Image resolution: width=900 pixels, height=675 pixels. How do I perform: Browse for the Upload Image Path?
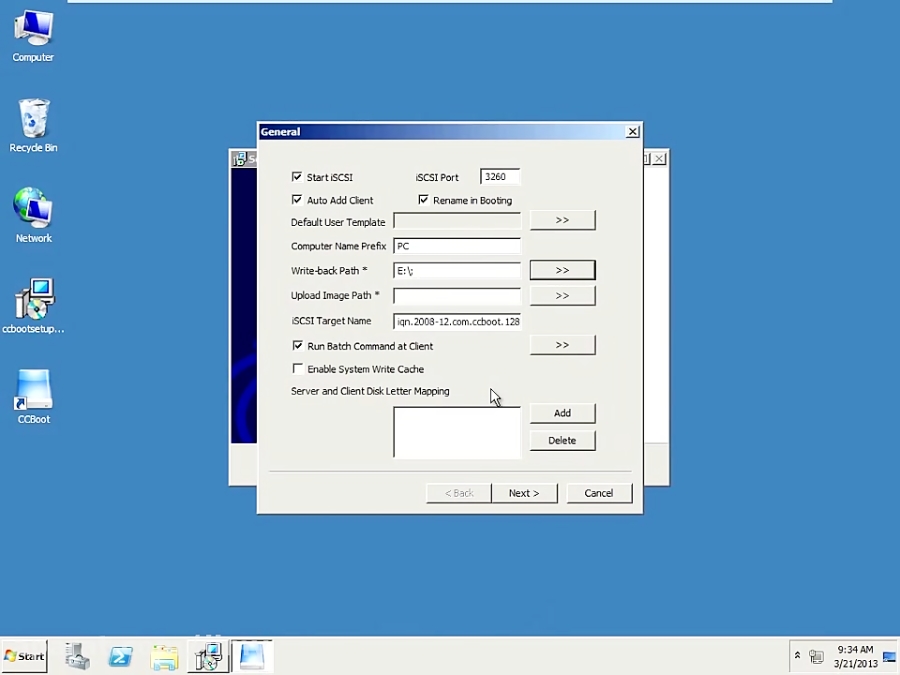click(x=562, y=295)
